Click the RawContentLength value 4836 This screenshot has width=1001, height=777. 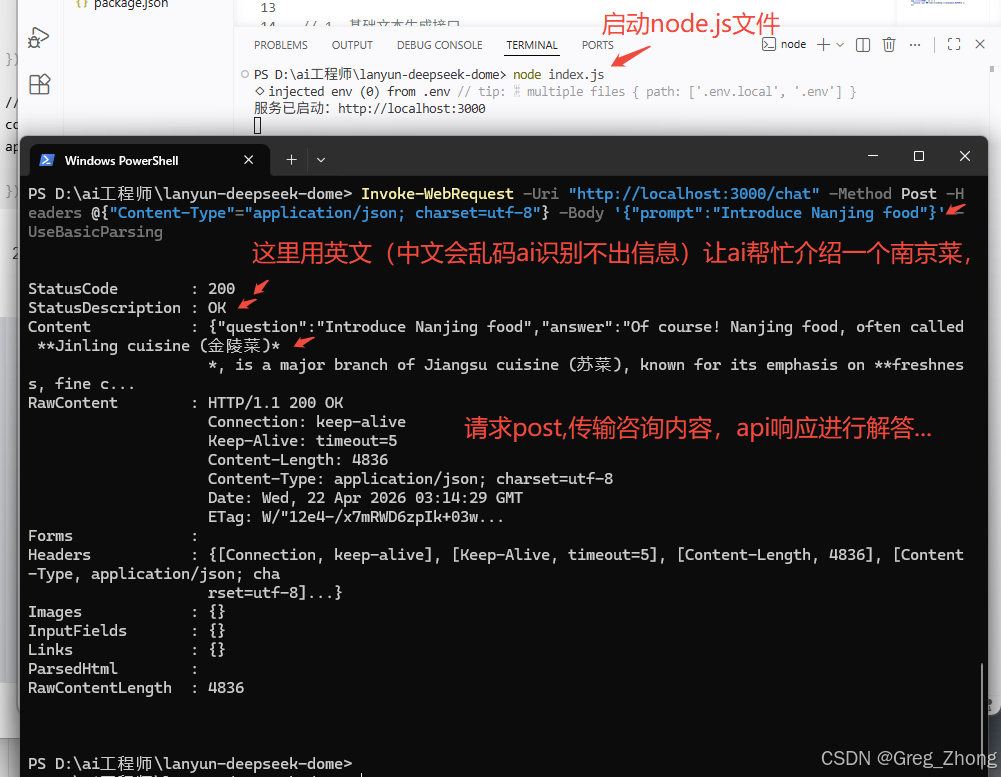[225, 688]
